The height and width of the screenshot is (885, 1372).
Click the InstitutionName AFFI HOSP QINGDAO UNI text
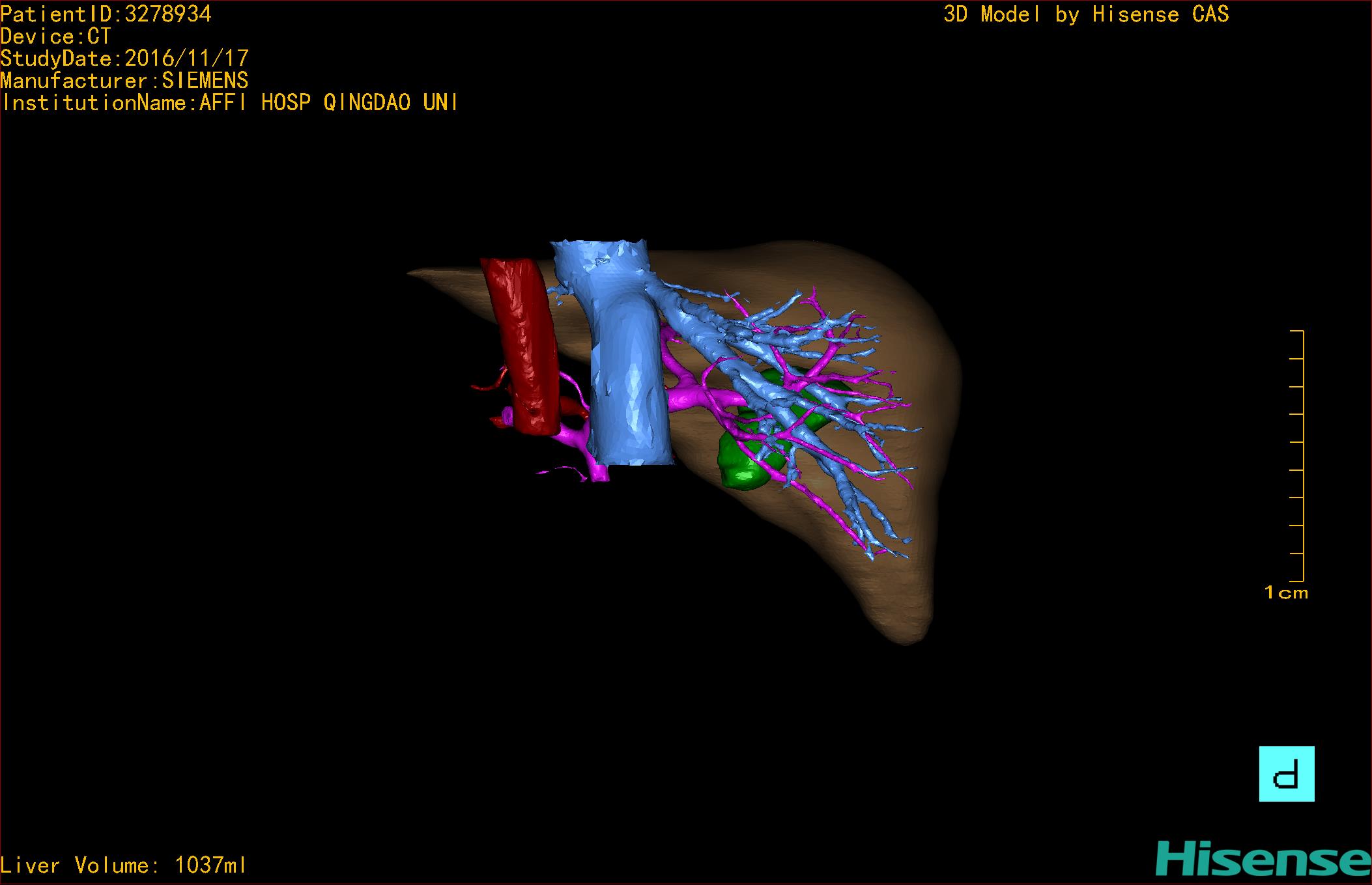click(x=229, y=103)
